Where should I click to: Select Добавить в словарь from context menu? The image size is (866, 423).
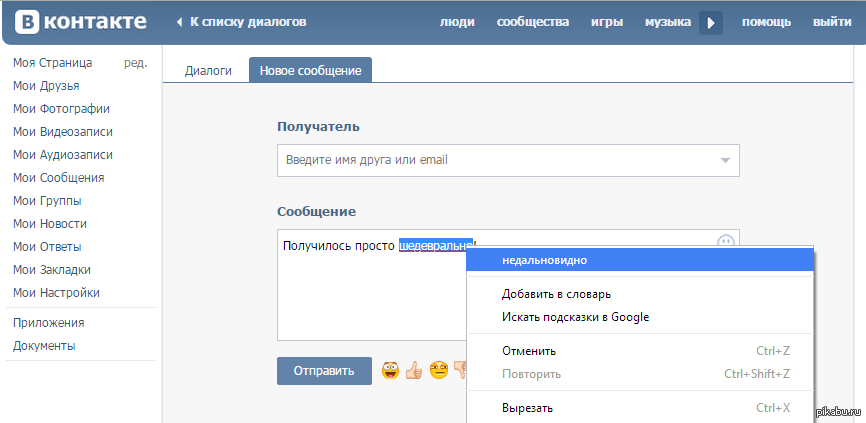(556, 294)
